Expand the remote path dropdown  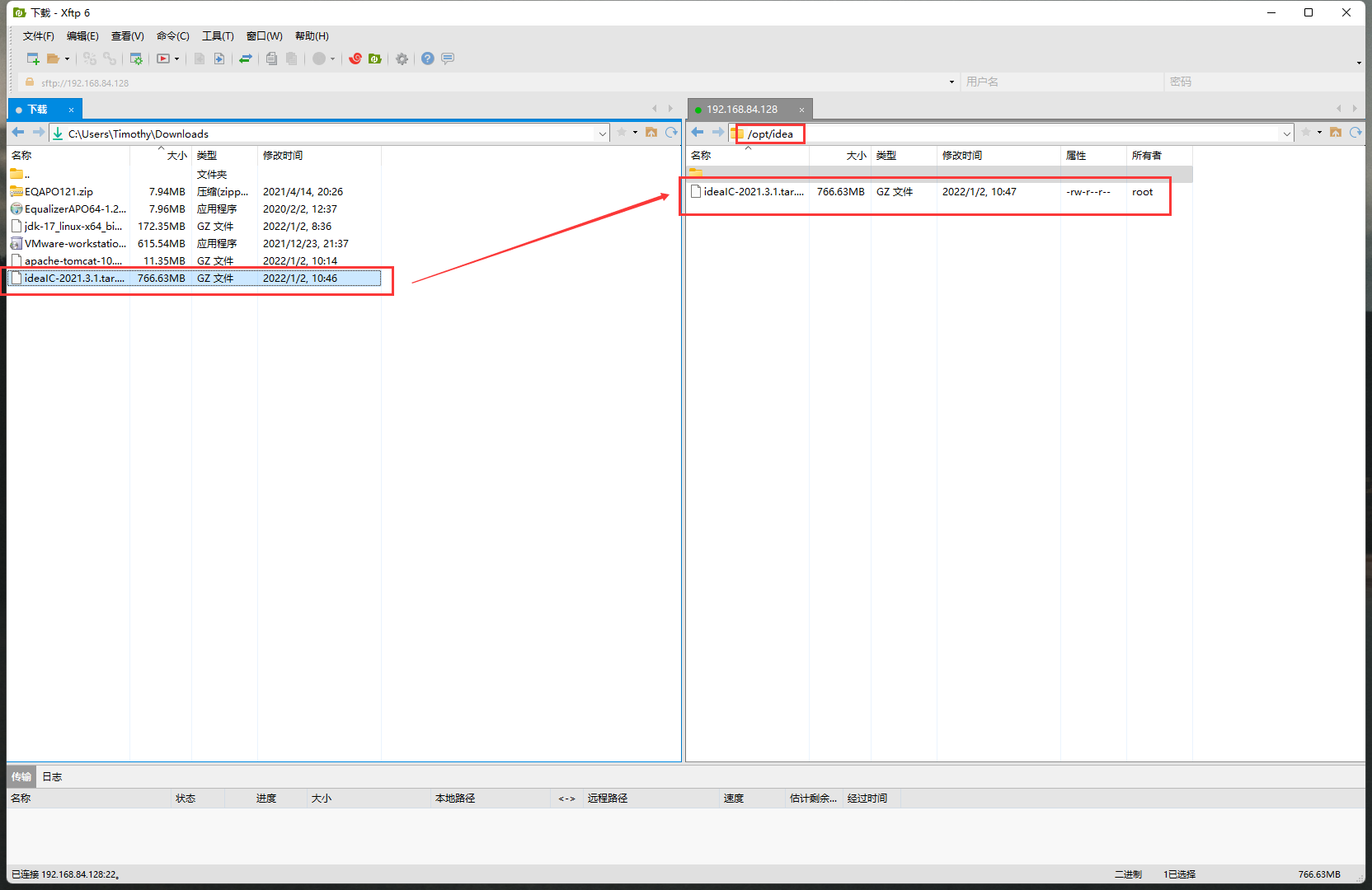[x=1286, y=133]
